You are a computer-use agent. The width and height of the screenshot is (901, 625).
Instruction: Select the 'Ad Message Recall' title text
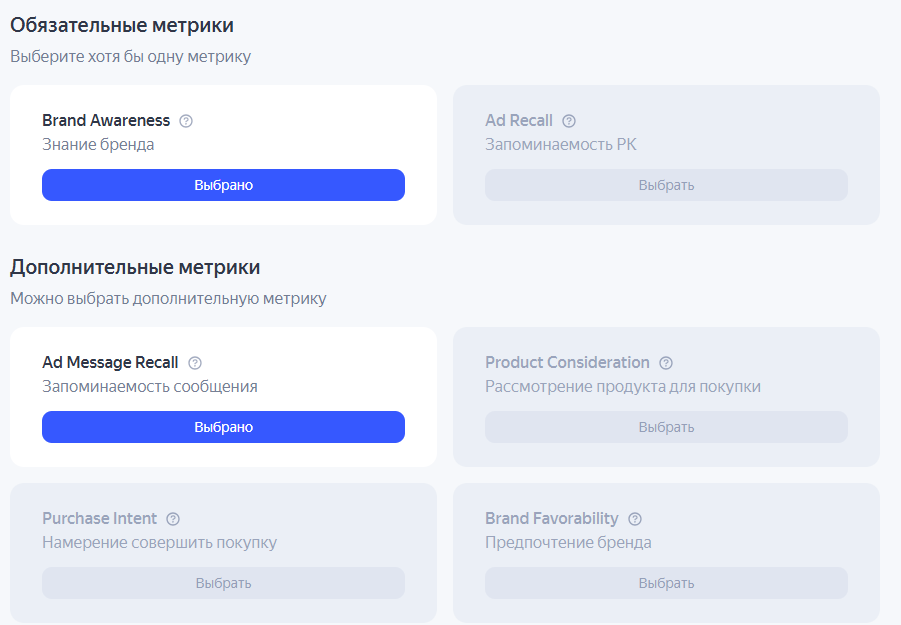point(110,363)
